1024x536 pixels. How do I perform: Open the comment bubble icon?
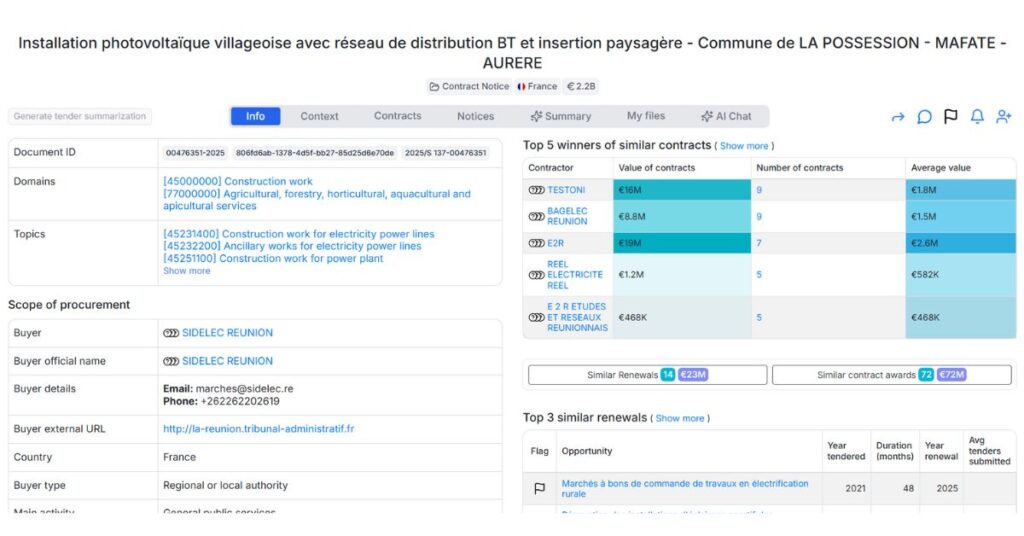click(925, 117)
